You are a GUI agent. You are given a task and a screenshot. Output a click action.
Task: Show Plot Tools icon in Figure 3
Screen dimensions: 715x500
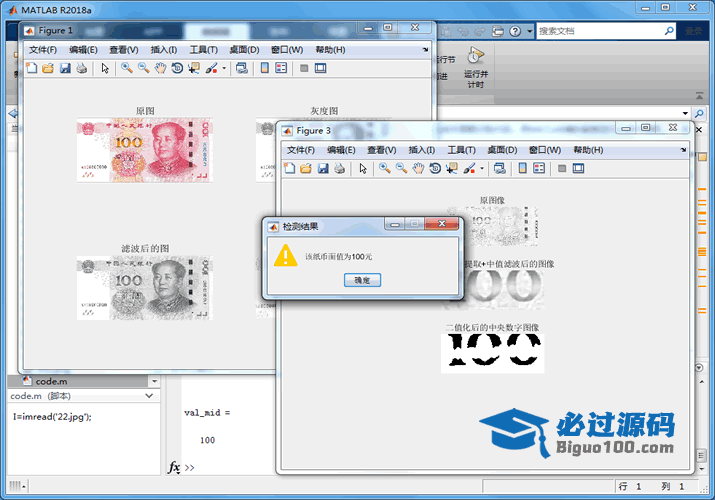(x=579, y=169)
